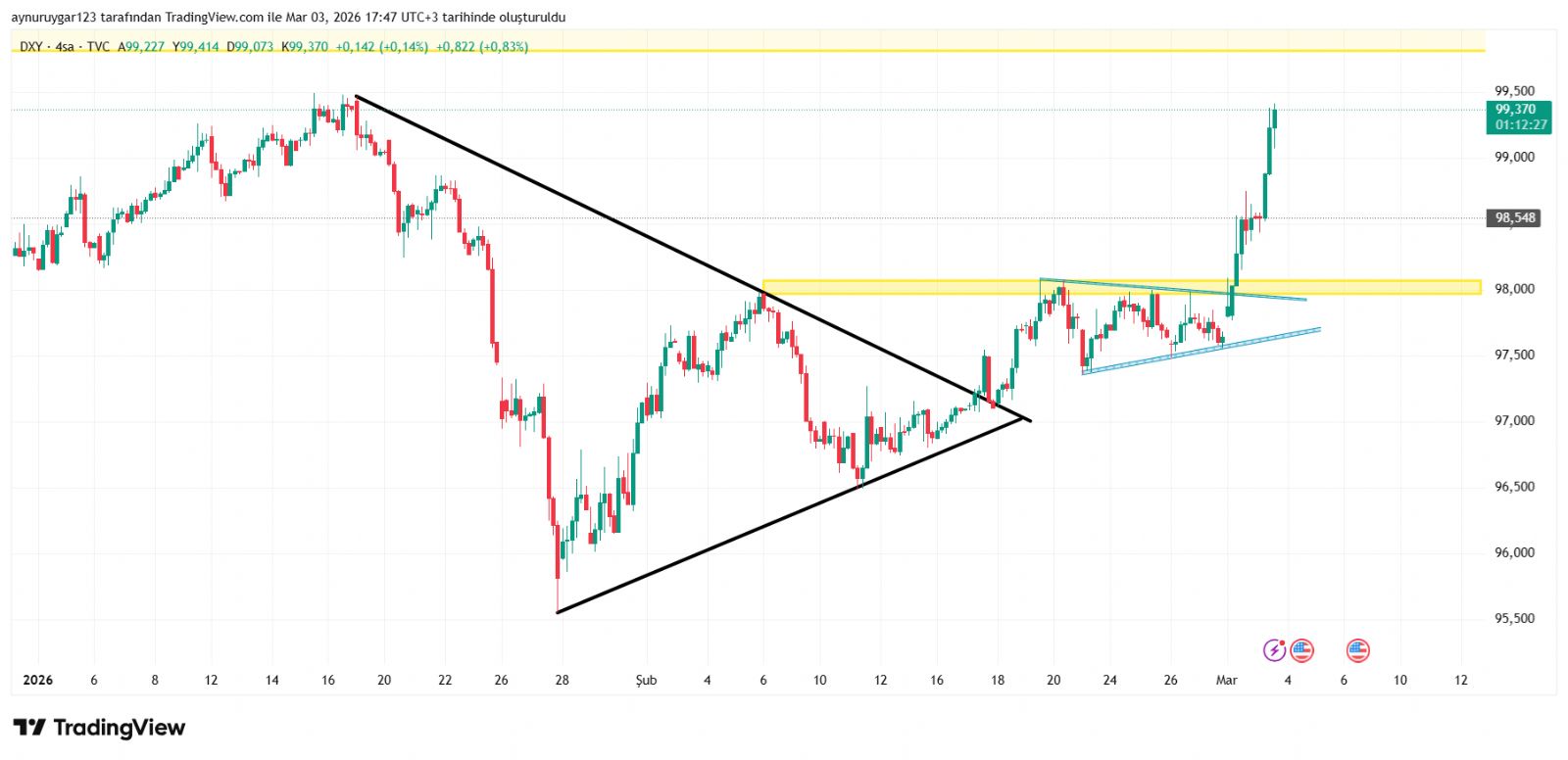Open the US flag event beside lightning icon

(x=1301, y=649)
